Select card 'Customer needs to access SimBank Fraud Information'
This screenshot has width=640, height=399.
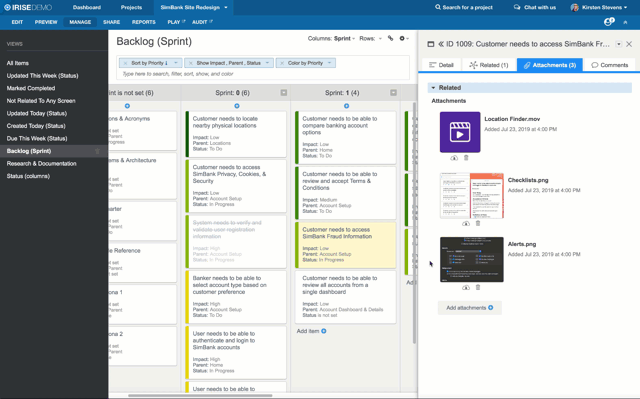pos(345,245)
